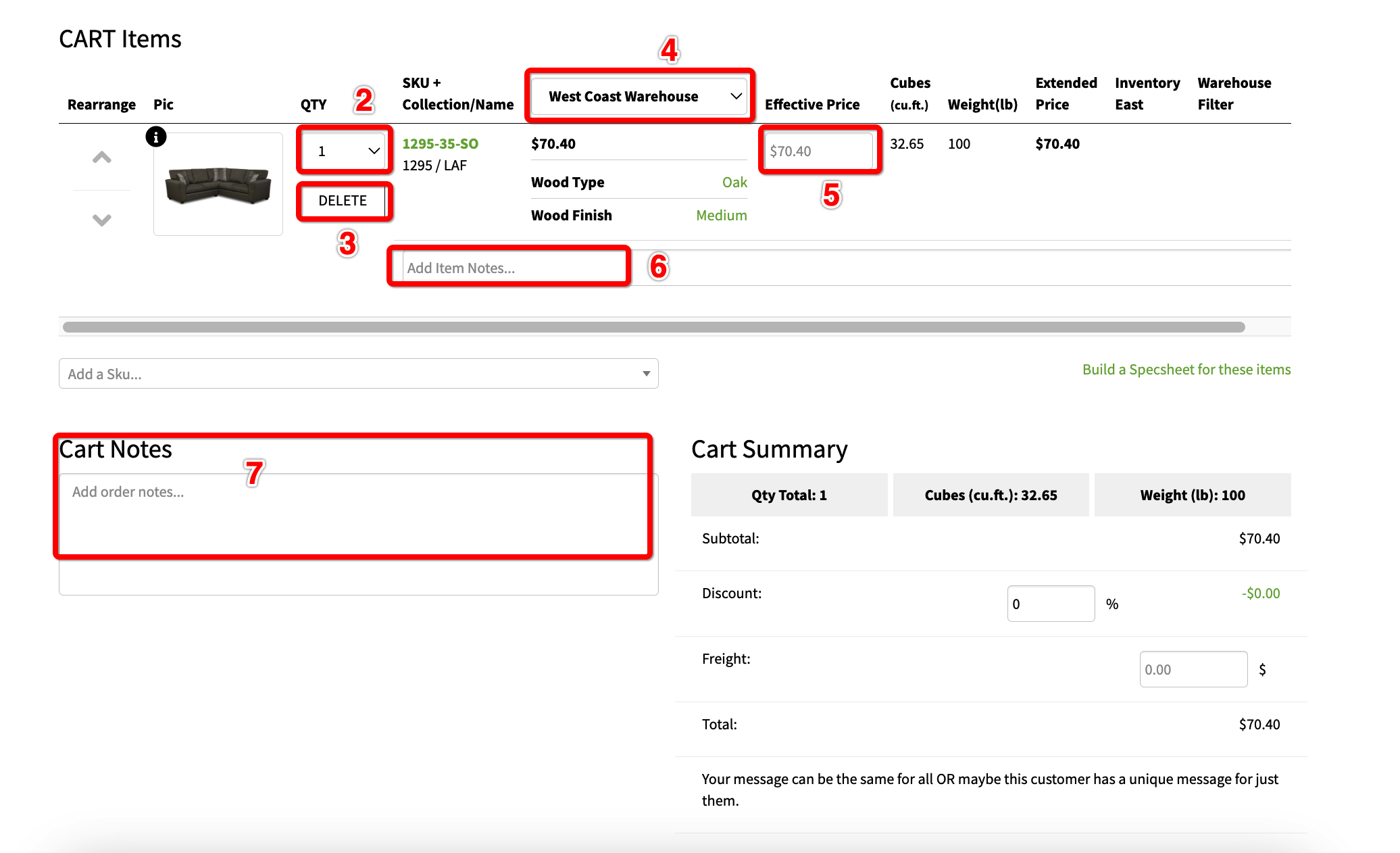Click Build a Specsheet for these items
Image resolution: width=1400 pixels, height=853 pixels.
coord(1186,370)
